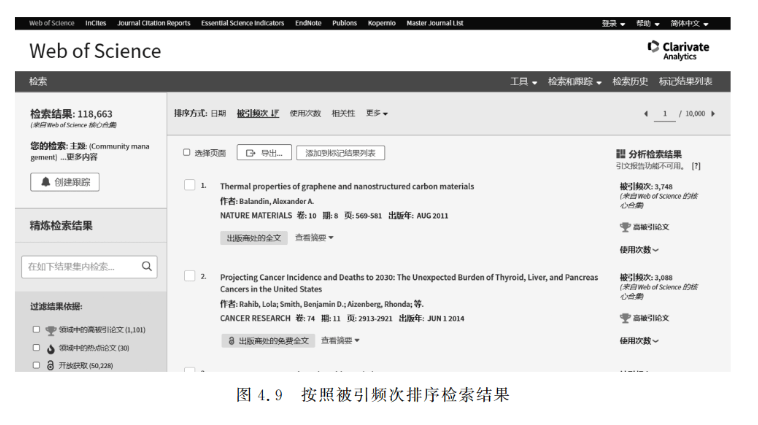The height and width of the screenshot is (425, 758).
Task: Expand the 更多 sort options
Action: [377, 113]
